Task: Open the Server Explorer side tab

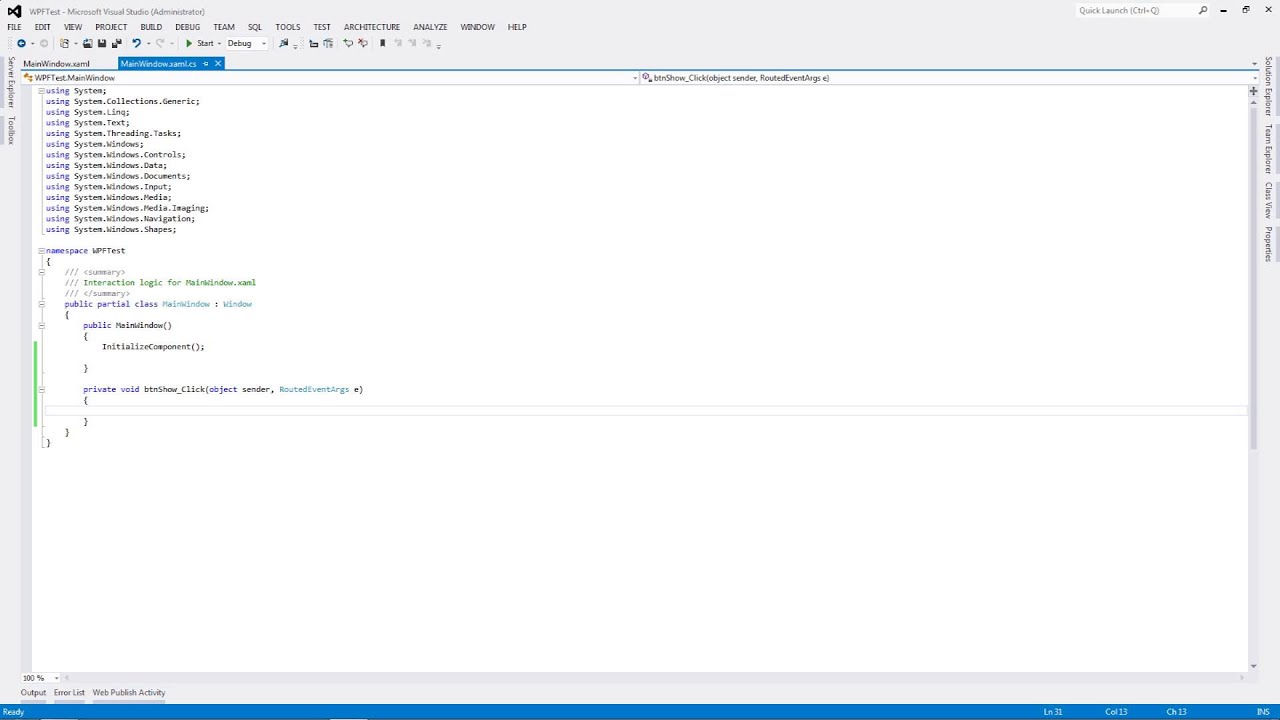Action: [11, 82]
